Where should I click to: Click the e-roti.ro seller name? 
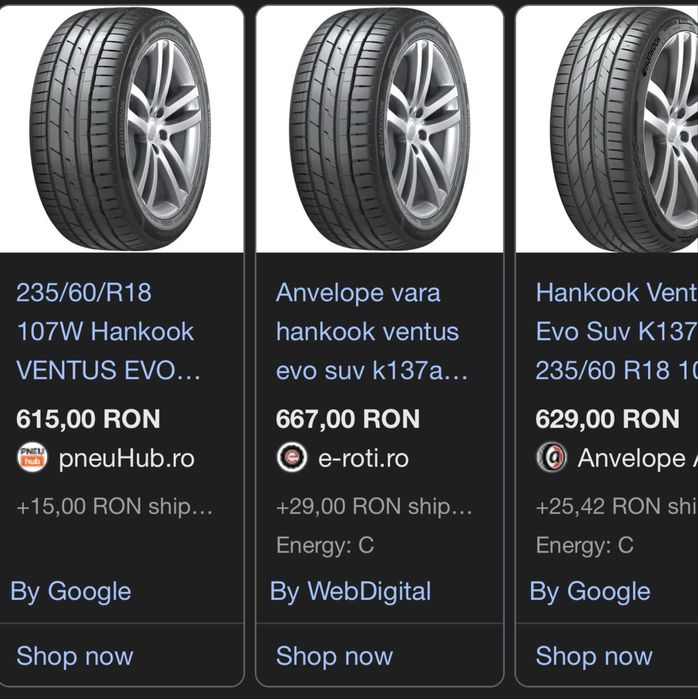[363, 458]
